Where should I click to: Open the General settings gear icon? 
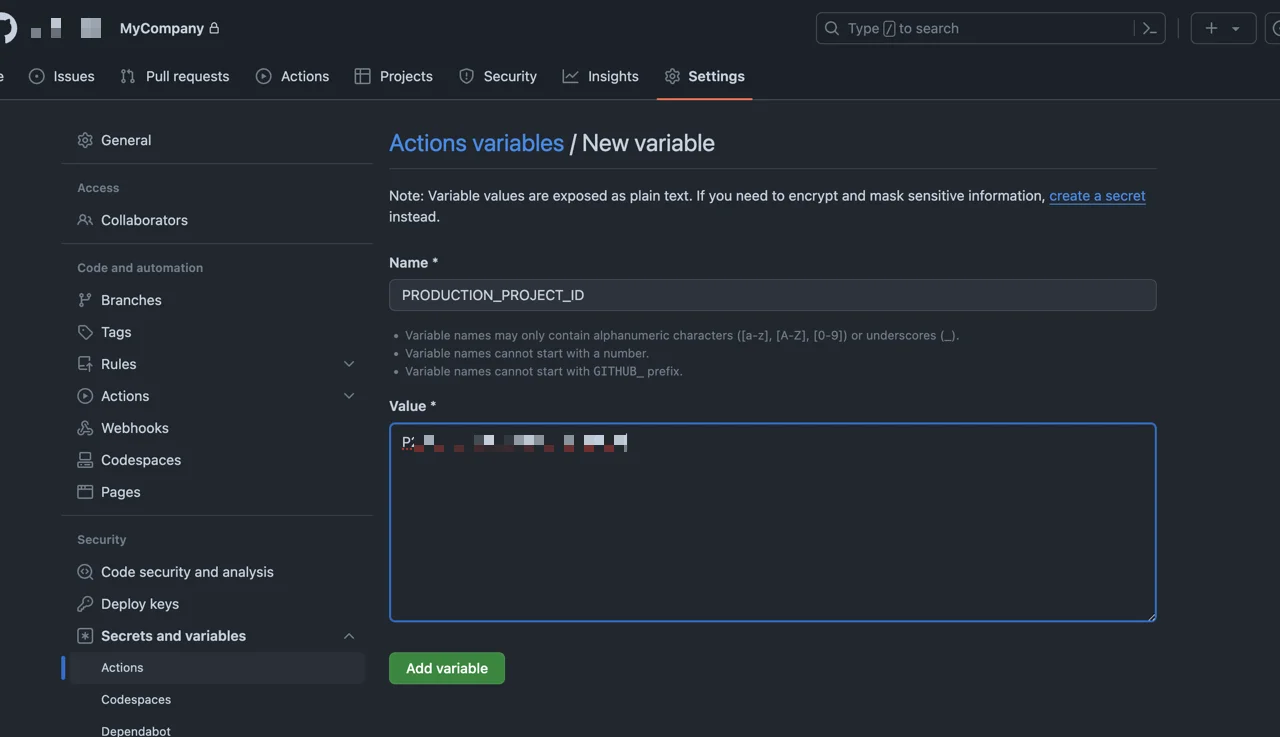[86, 140]
